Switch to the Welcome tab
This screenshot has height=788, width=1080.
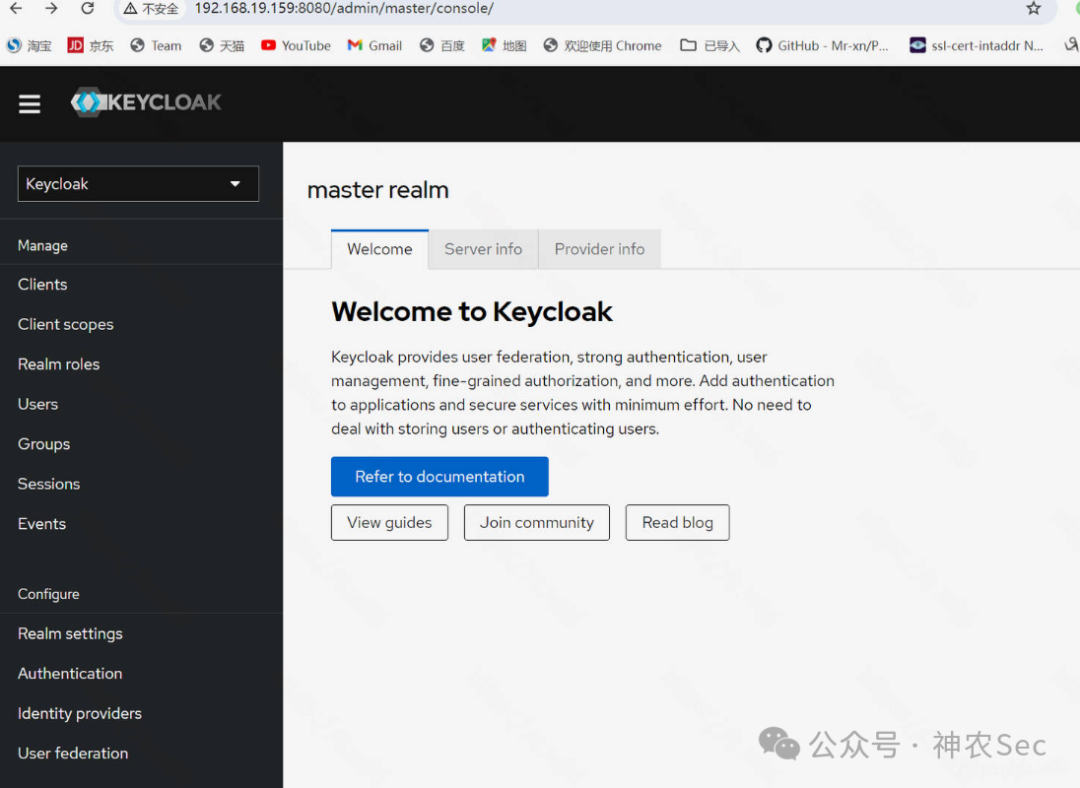point(380,249)
